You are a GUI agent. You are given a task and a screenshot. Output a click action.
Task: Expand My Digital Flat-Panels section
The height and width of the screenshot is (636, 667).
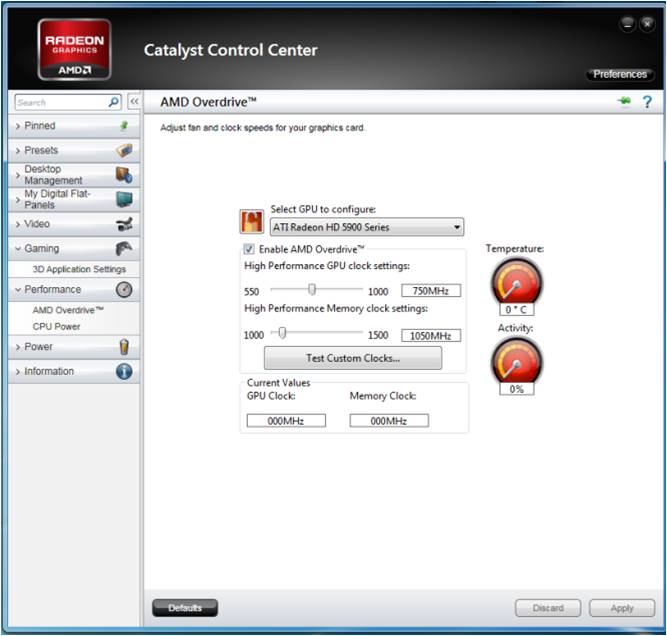click(74, 199)
